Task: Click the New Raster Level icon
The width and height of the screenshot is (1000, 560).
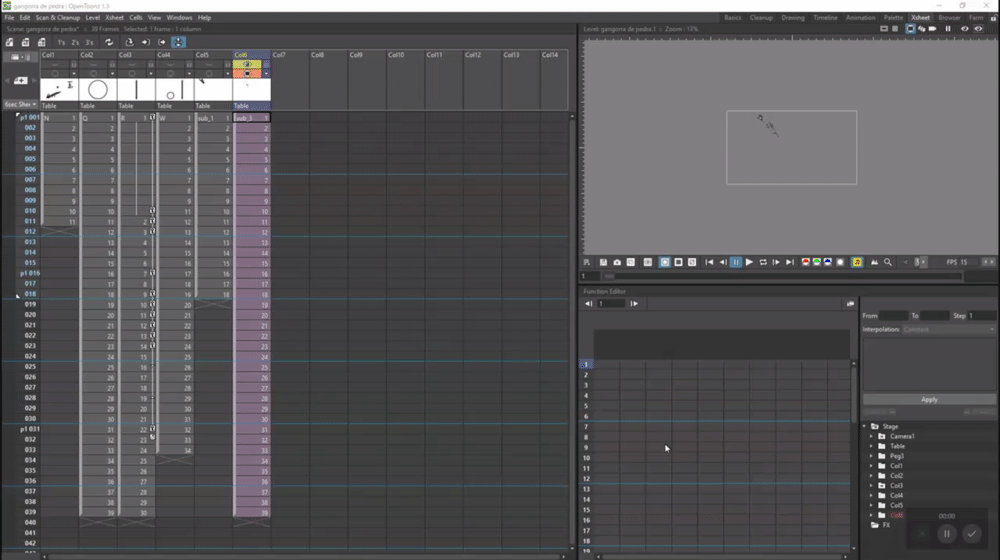Action: 41,42
